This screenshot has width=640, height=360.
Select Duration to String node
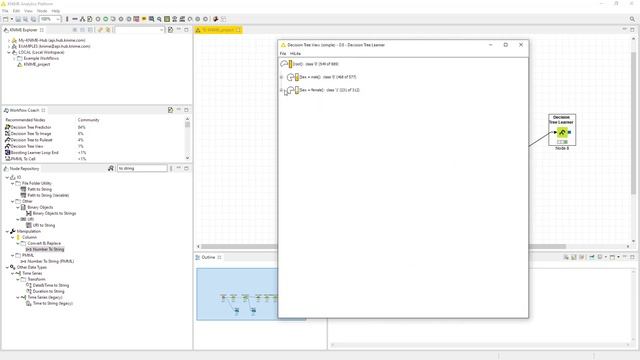(48, 291)
